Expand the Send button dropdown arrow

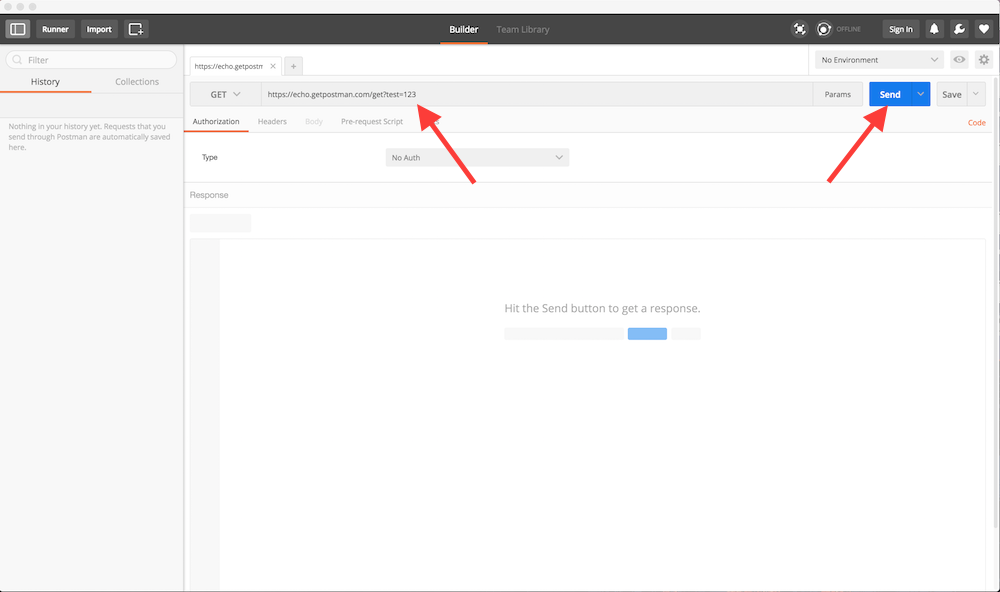921,94
